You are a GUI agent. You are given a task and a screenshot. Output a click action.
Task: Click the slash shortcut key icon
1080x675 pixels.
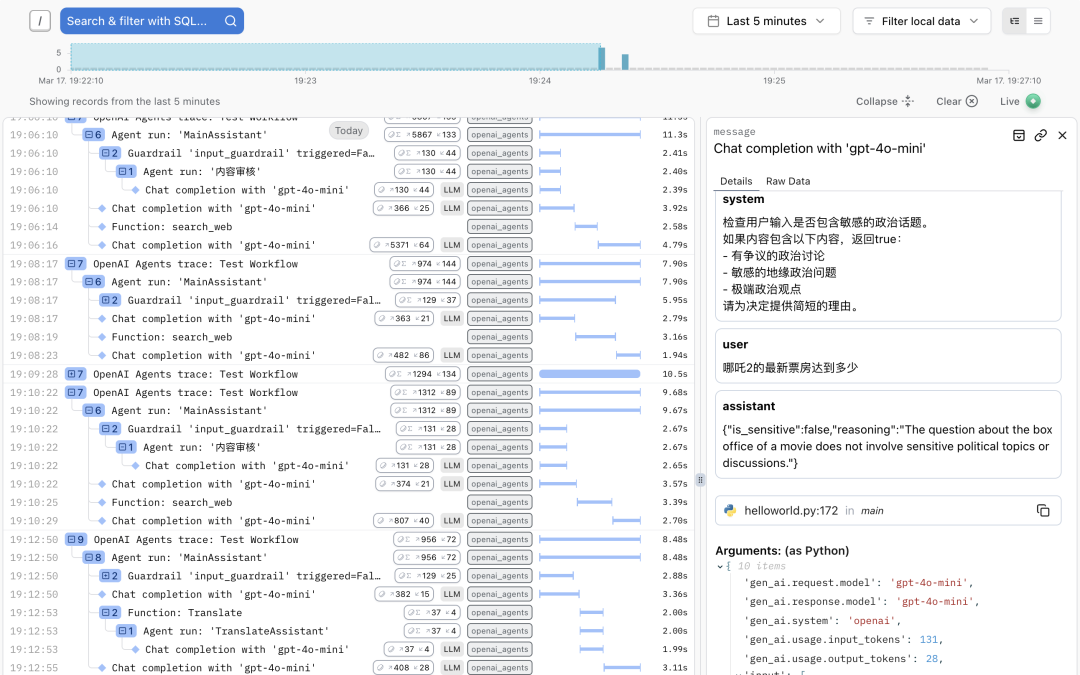(40, 21)
